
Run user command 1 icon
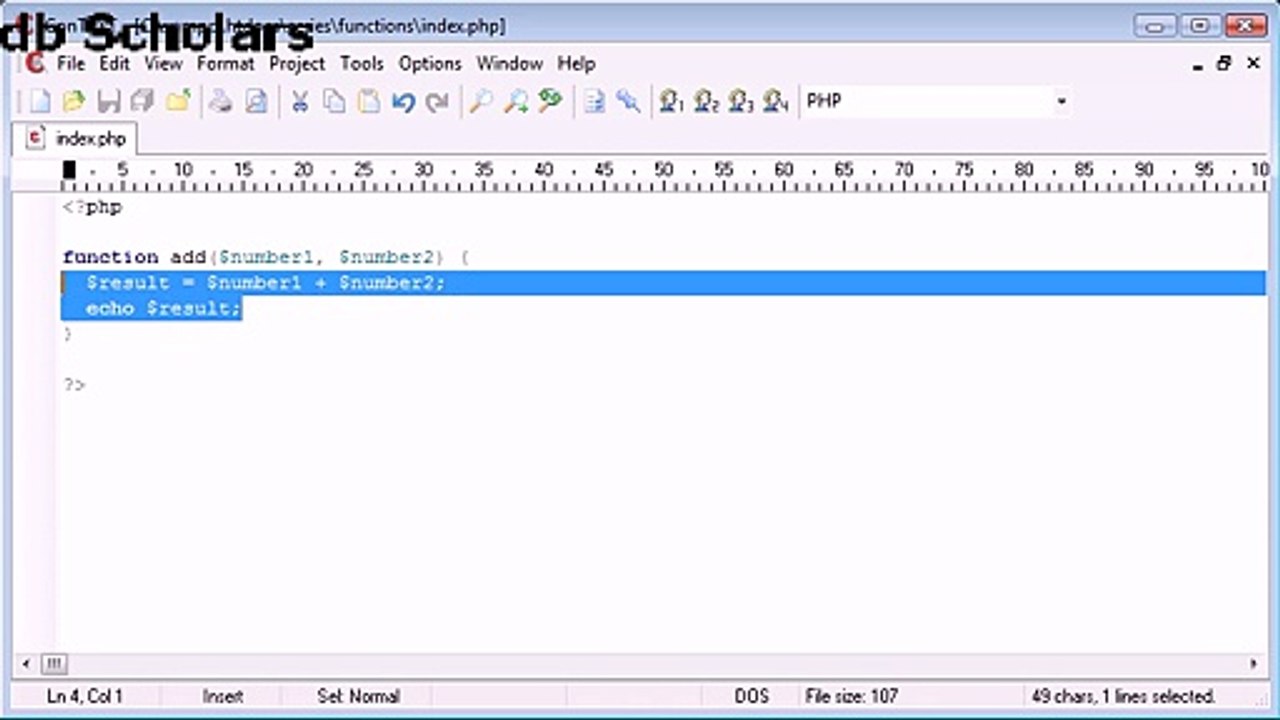(672, 101)
